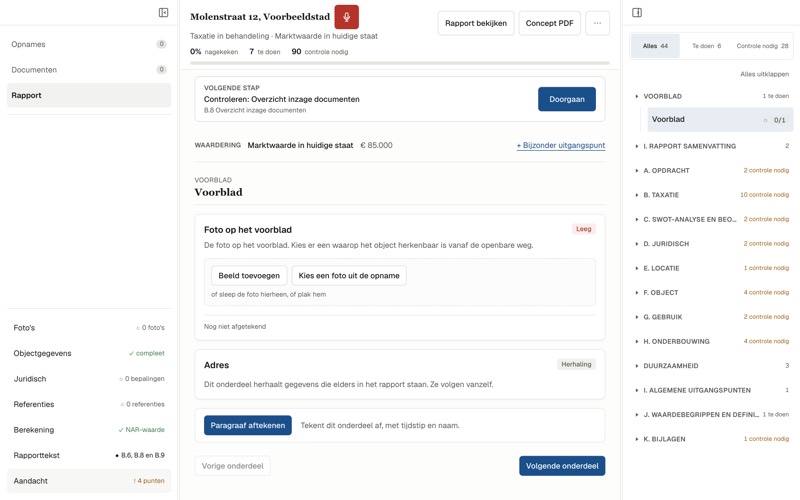Screen dimensions: 800x500
Task: Expand K. BIJLAGEN section
Action: point(712,439)
